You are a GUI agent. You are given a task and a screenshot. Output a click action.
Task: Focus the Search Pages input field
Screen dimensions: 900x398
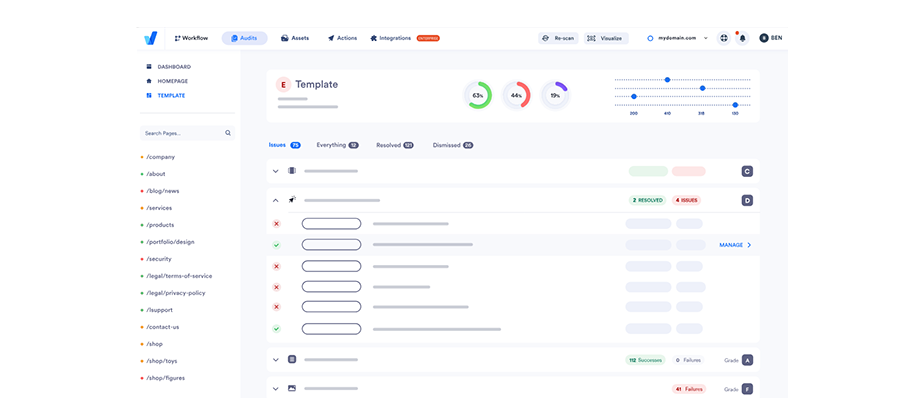(x=188, y=133)
